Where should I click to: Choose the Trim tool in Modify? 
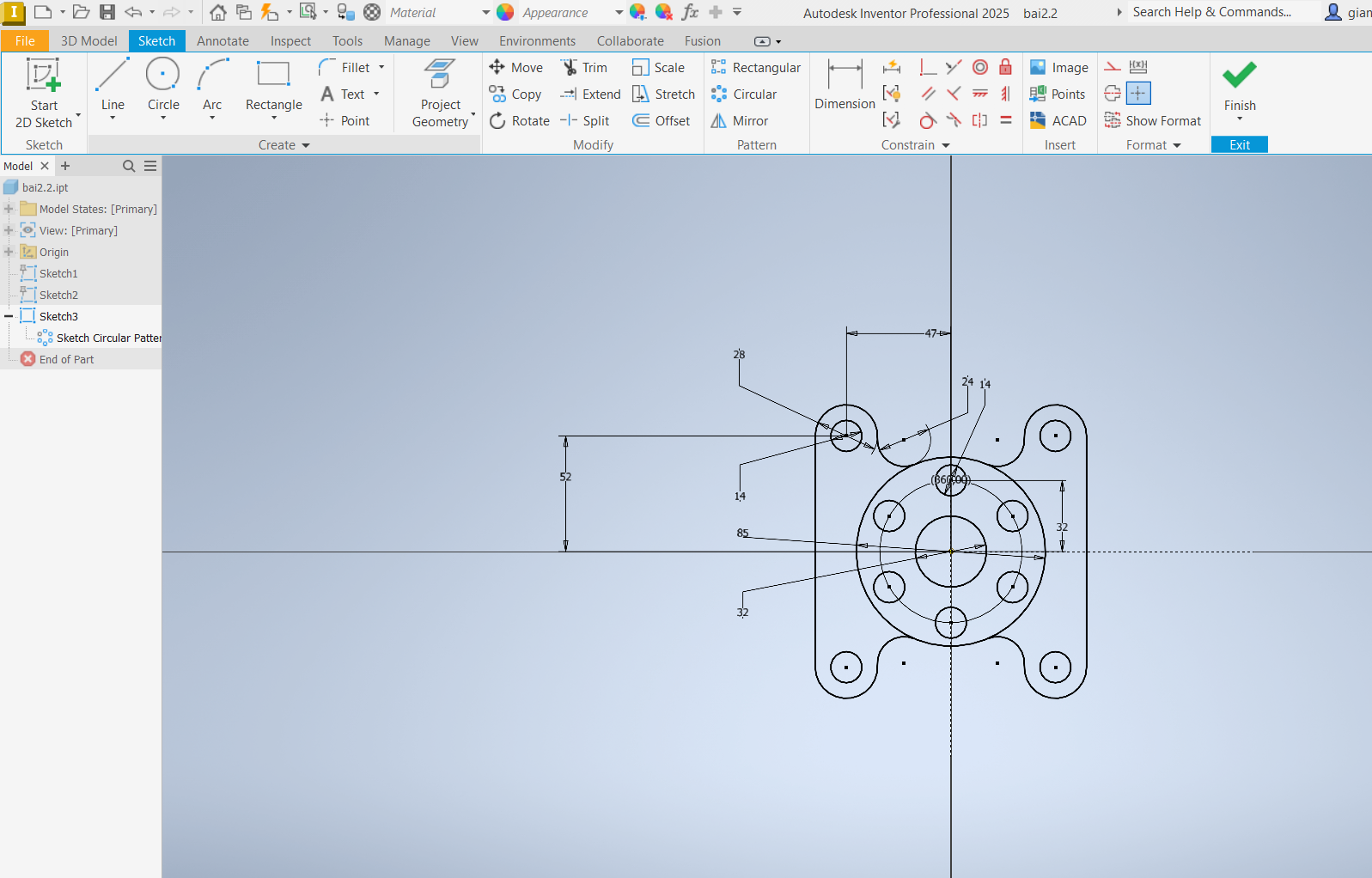pyautogui.click(x=584, y=68)
